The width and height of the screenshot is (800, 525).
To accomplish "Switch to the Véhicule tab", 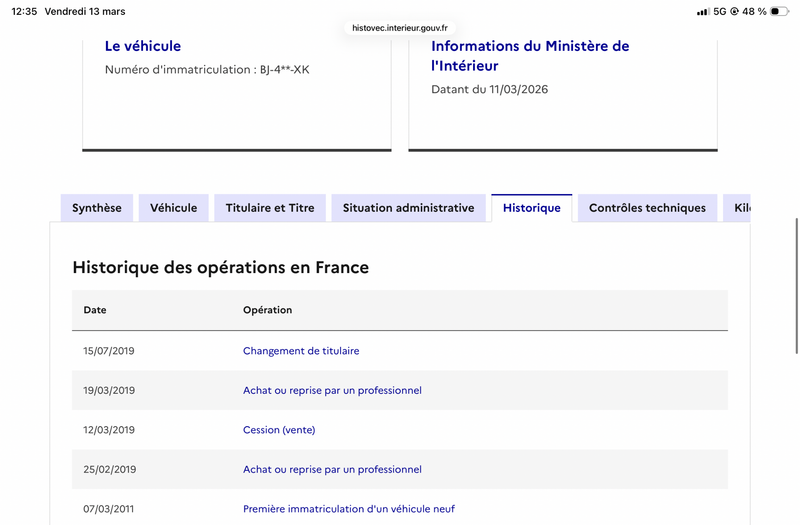I will (173, 208).
